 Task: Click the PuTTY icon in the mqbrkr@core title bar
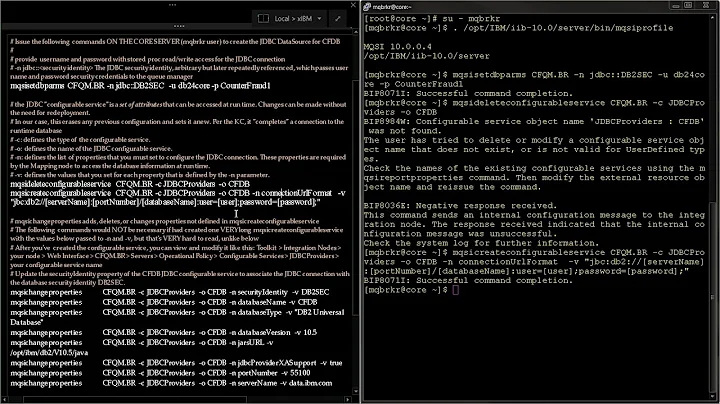click(x=367, y=6)
